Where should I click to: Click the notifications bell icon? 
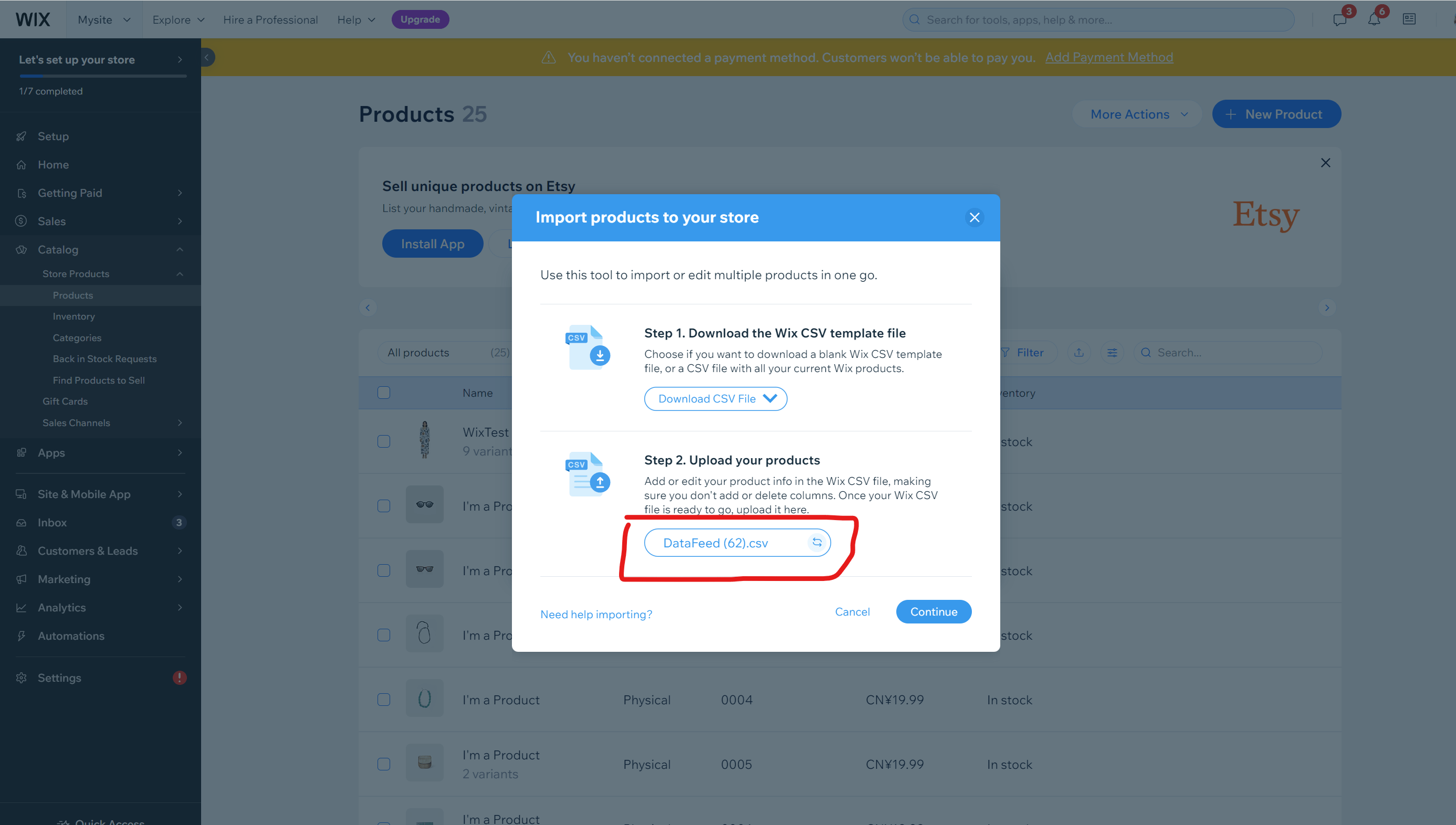pyautogui.click(x=1374, y=18)
